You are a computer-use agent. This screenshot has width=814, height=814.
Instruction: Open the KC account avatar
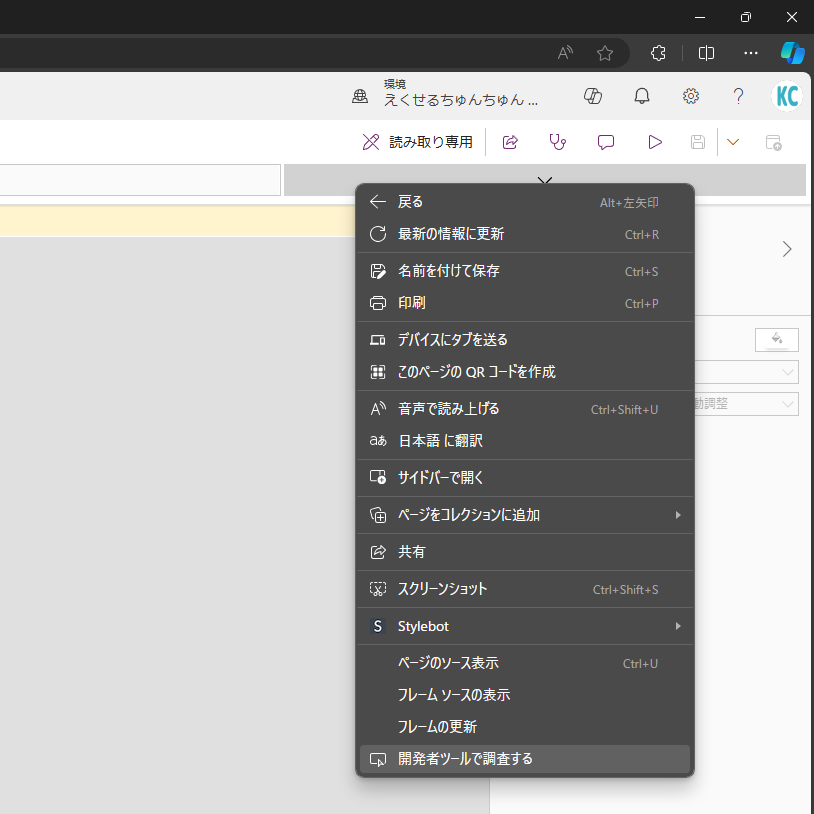pyautogui.click(x=787, y=96)
